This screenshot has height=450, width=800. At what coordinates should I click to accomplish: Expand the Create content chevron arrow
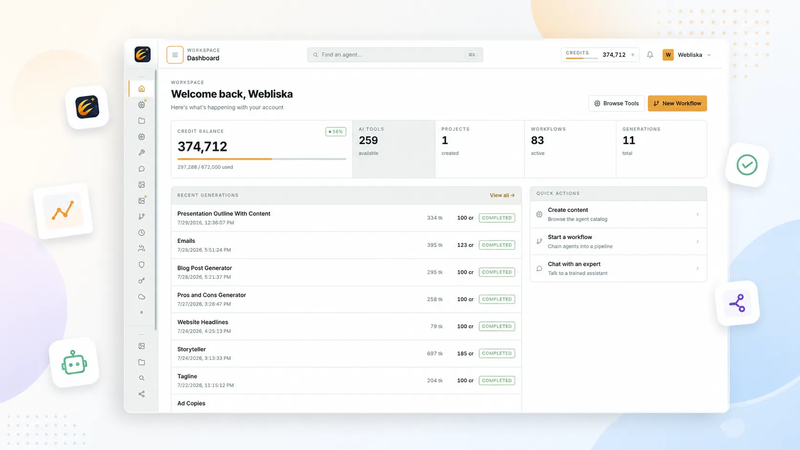697,214
